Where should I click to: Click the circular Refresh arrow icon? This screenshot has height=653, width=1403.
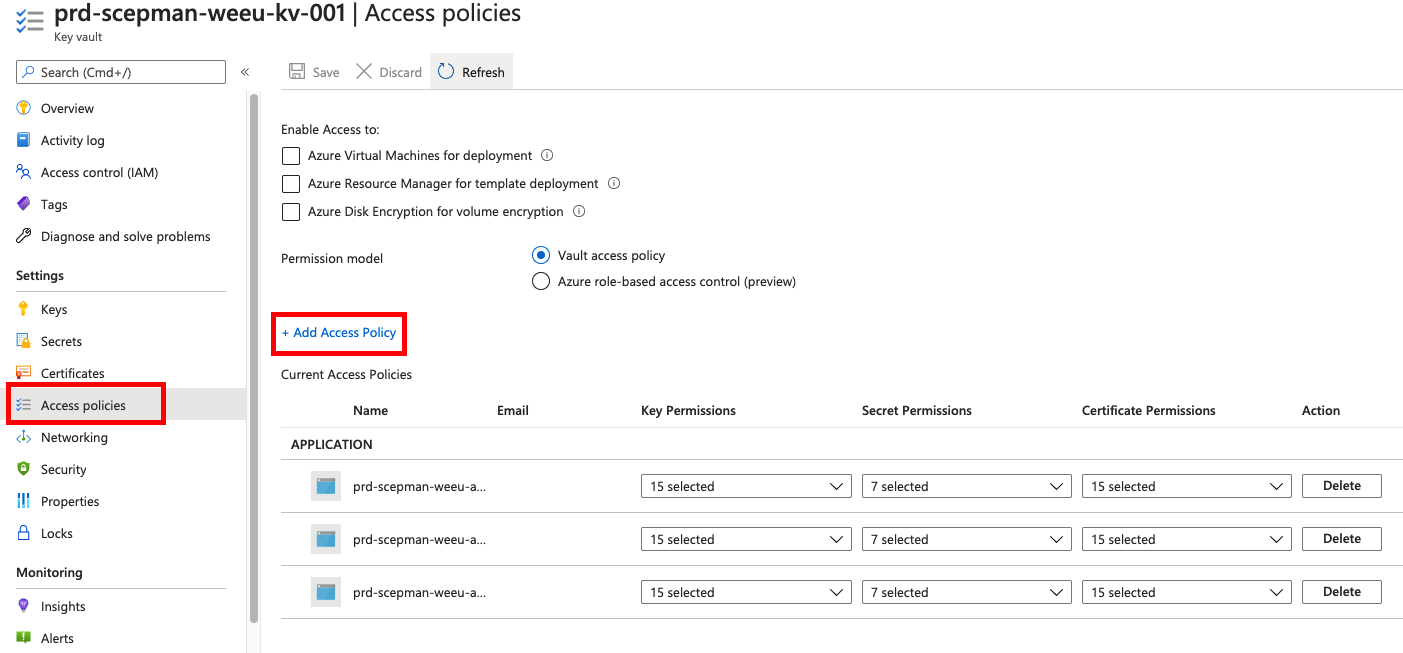[446, 72]
